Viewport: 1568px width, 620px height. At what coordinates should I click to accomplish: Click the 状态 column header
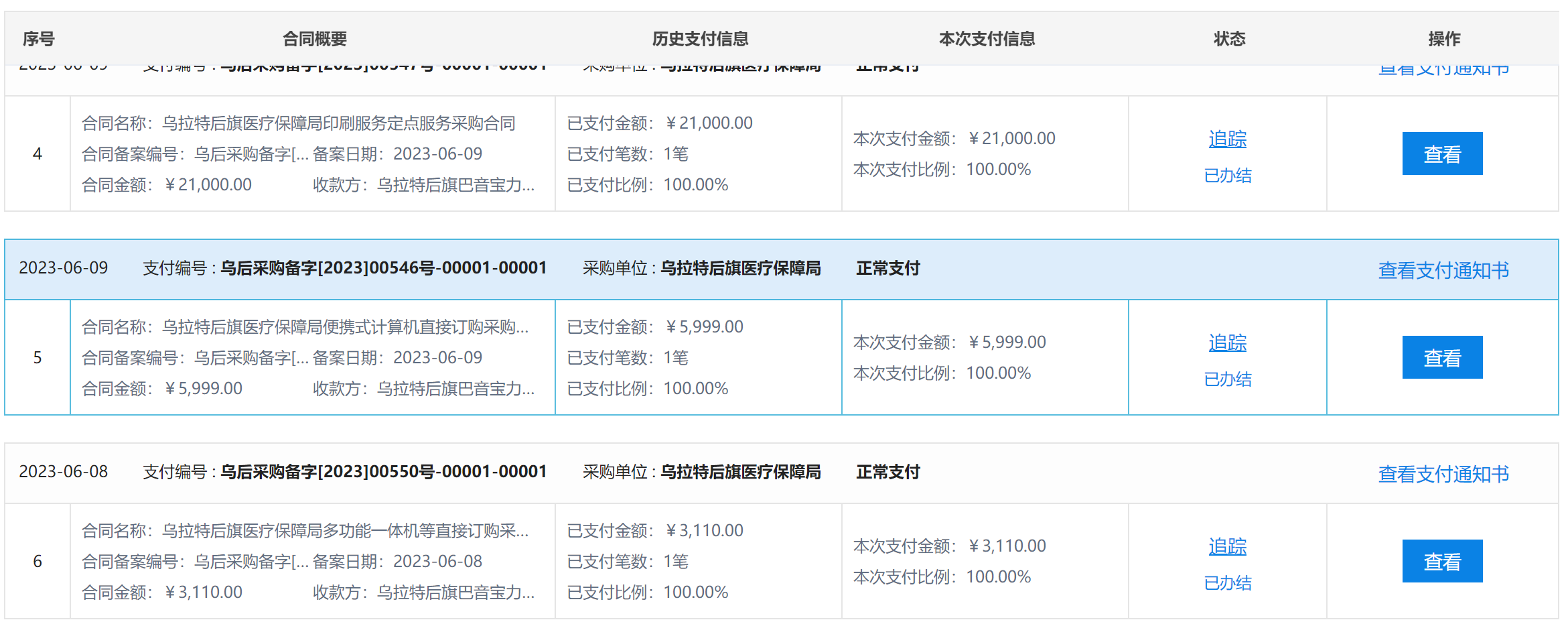click(1230, 38)
